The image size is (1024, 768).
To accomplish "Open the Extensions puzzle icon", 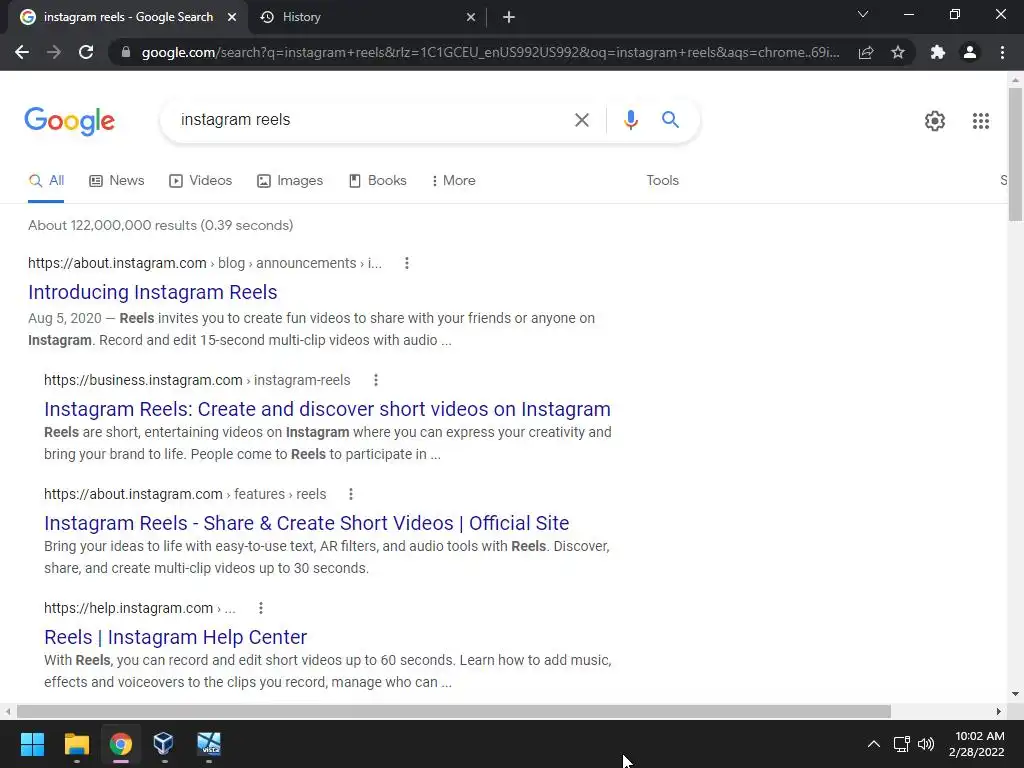I will point(938,52).
